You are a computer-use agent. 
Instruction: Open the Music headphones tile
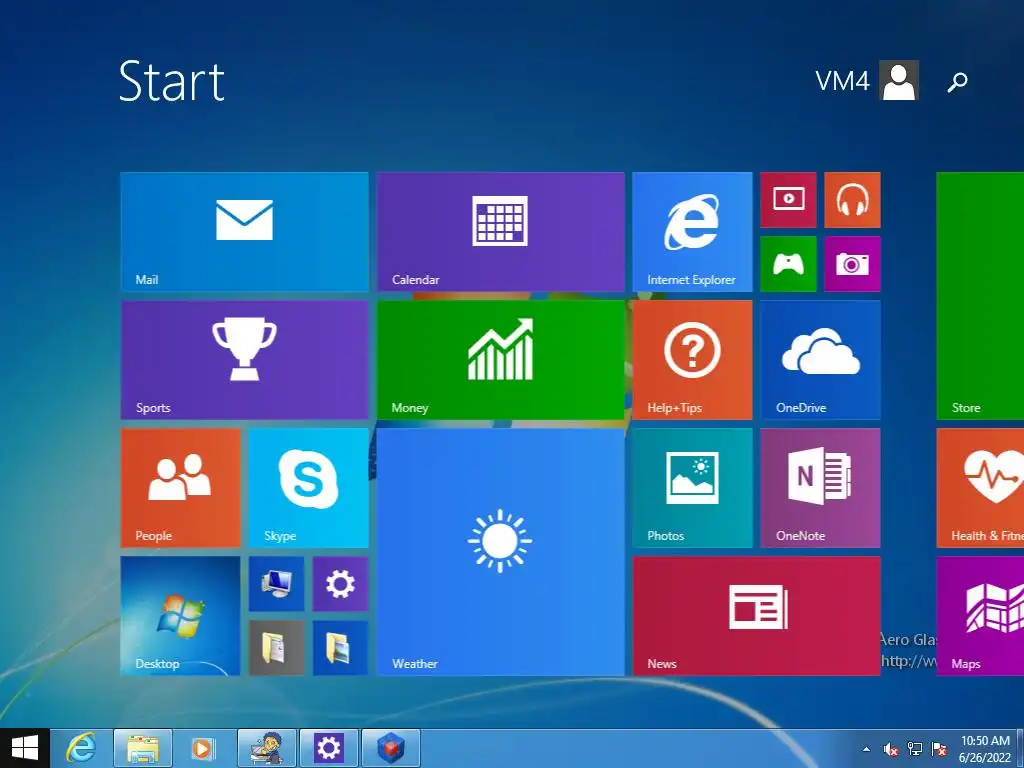click(852, 200)
